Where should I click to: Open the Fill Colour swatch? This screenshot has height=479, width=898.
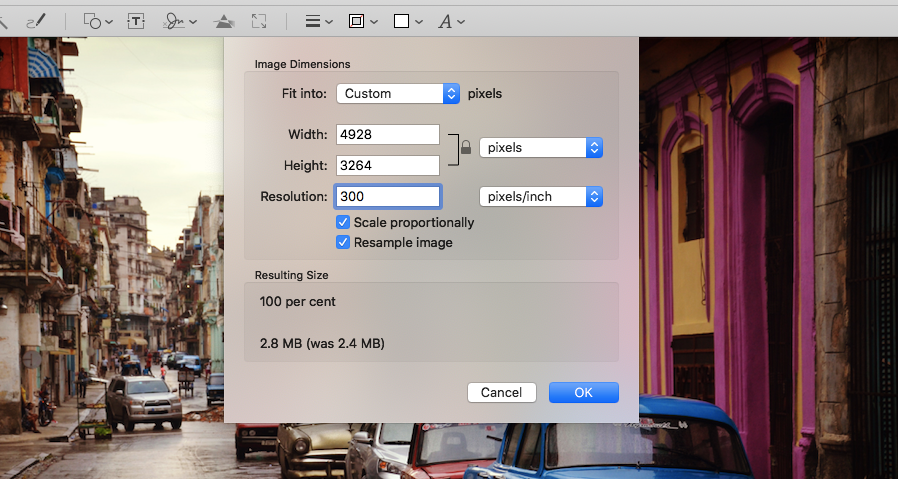point(407,20)
